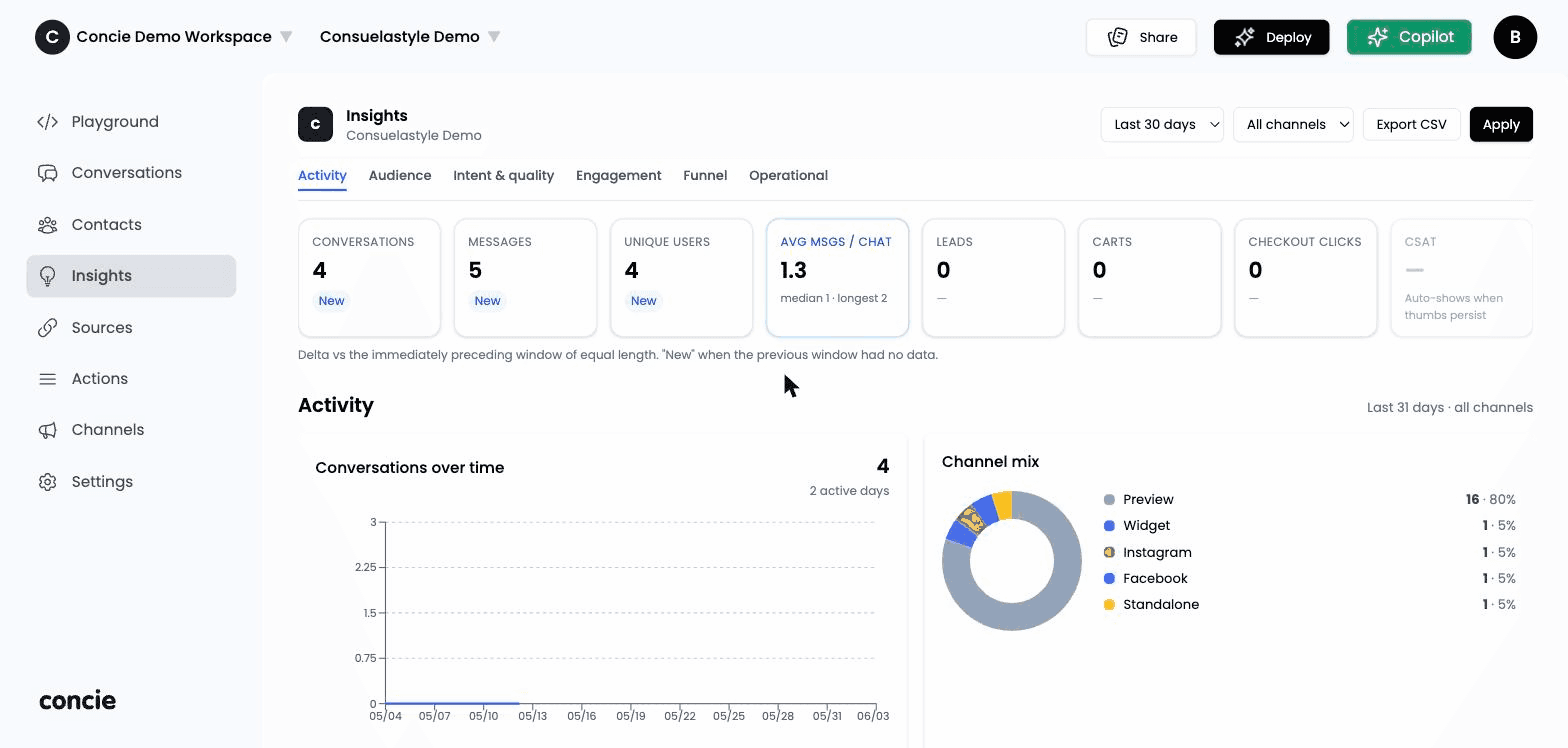
Task: Open the Operational tab
Action: 788,175
